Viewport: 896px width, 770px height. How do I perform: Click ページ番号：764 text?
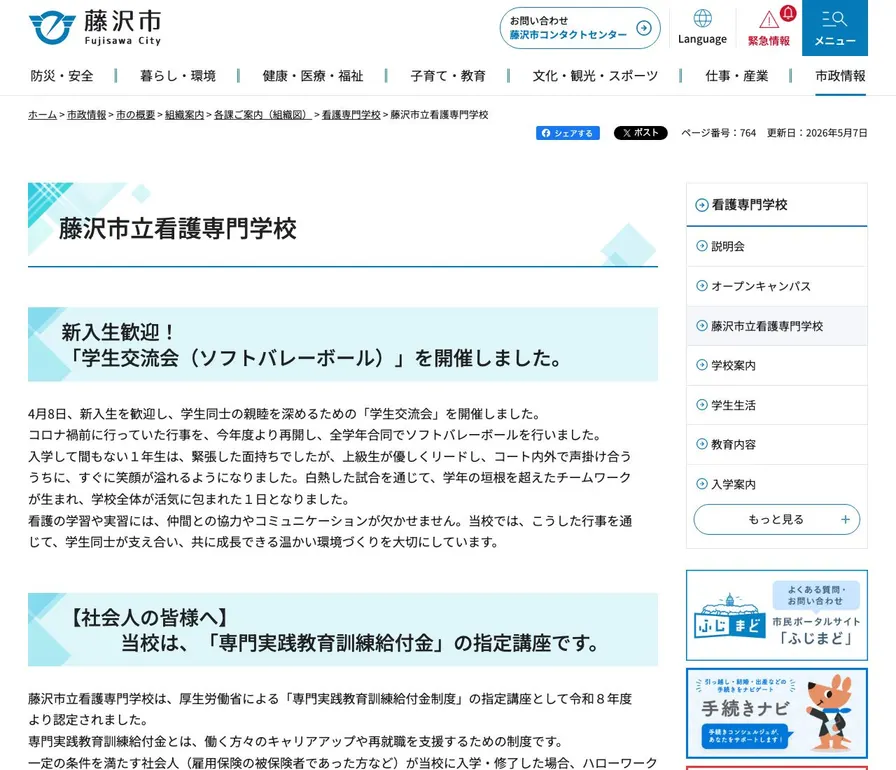[x=718, y=133]
